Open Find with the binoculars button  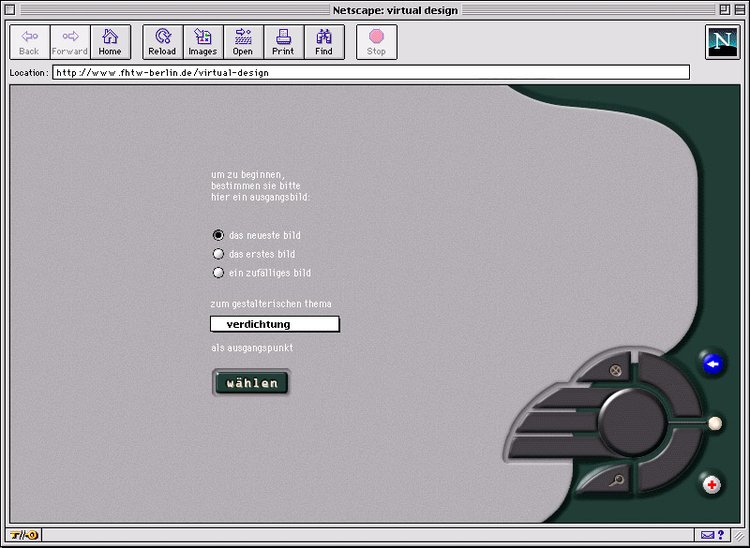[324, 42]
